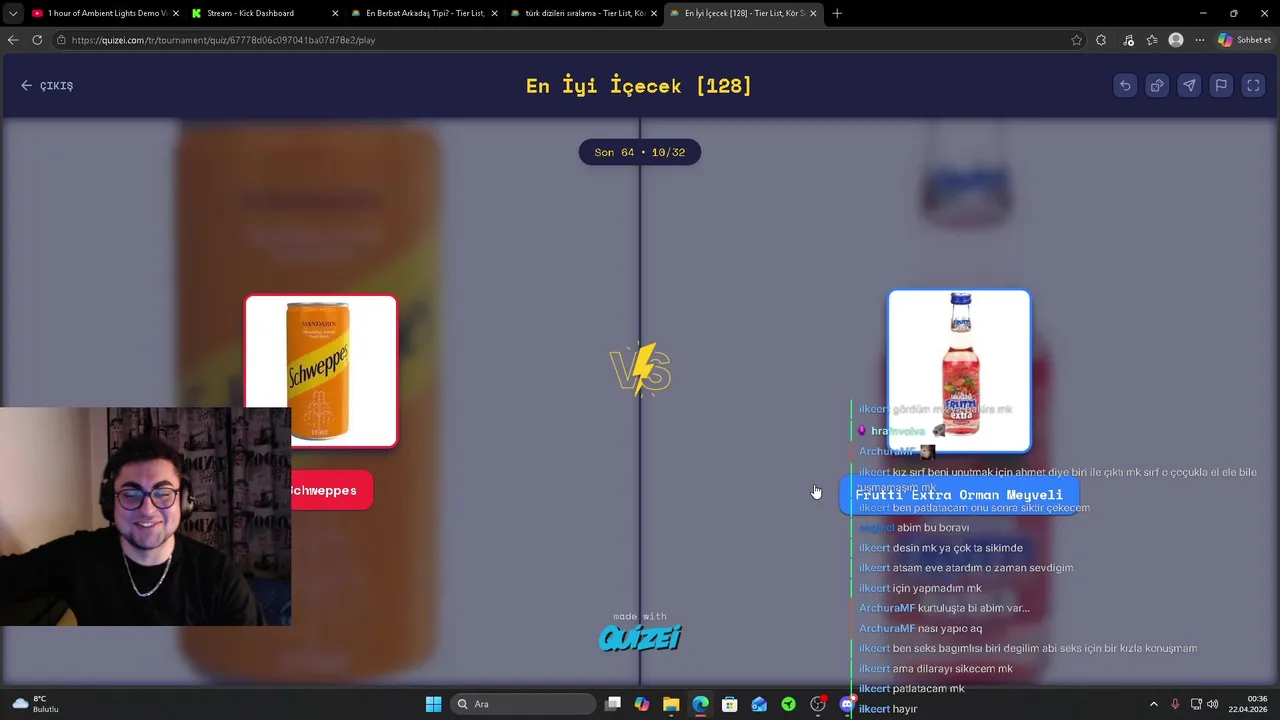Open the favorites list icon
The width and height of the screenshot is (1280, 720).
[x=1152, y=40]
